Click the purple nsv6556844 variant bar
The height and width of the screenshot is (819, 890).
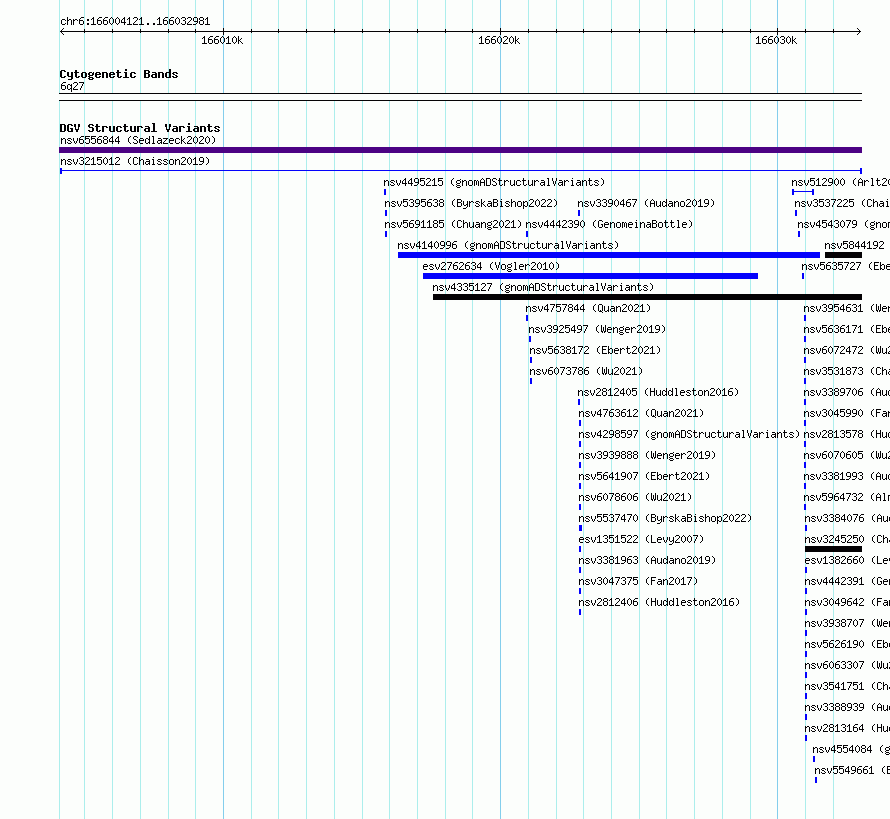[x=460, y=150]
